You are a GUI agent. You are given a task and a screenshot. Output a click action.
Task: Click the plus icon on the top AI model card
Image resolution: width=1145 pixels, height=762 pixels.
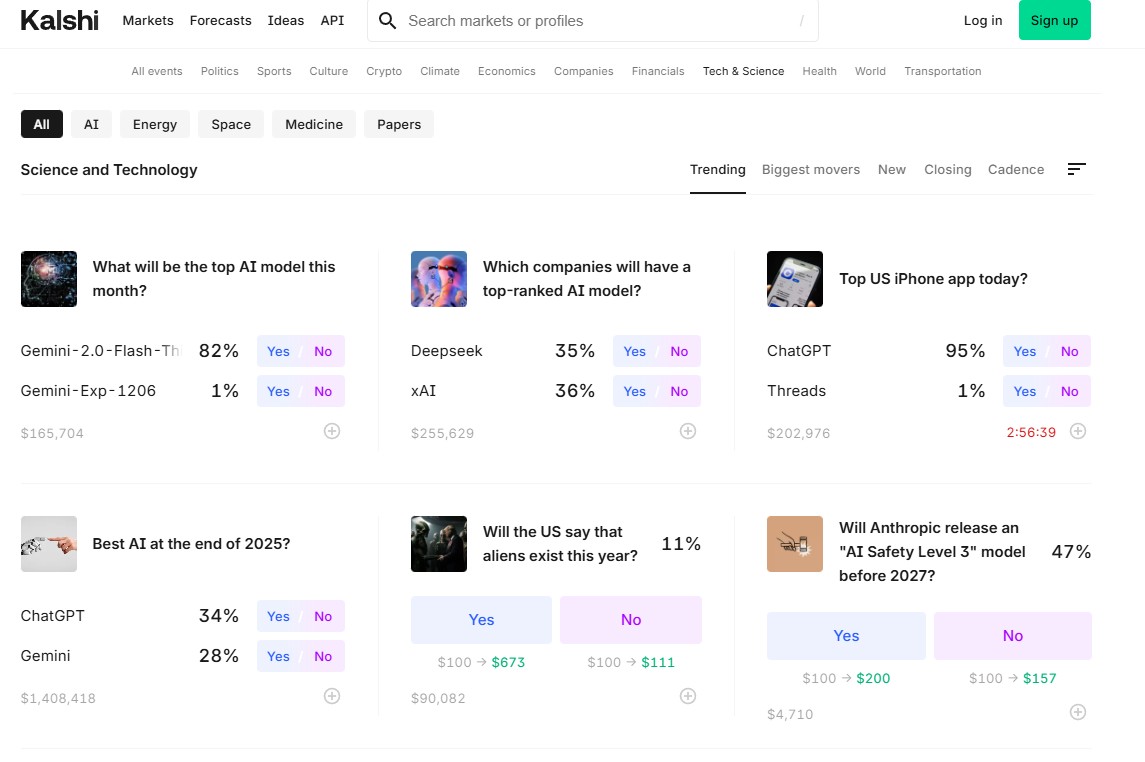pos(331,430)
